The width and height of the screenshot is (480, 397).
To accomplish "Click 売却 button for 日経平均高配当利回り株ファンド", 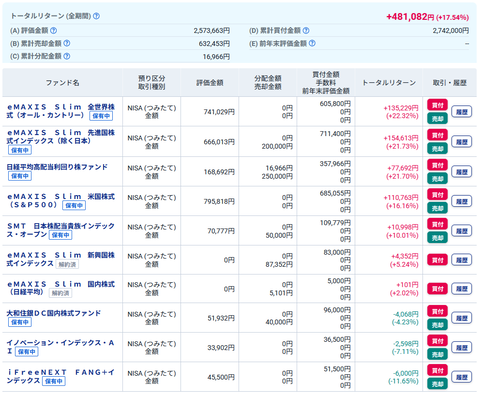I will pyautogui.click(x=437, y=179).
